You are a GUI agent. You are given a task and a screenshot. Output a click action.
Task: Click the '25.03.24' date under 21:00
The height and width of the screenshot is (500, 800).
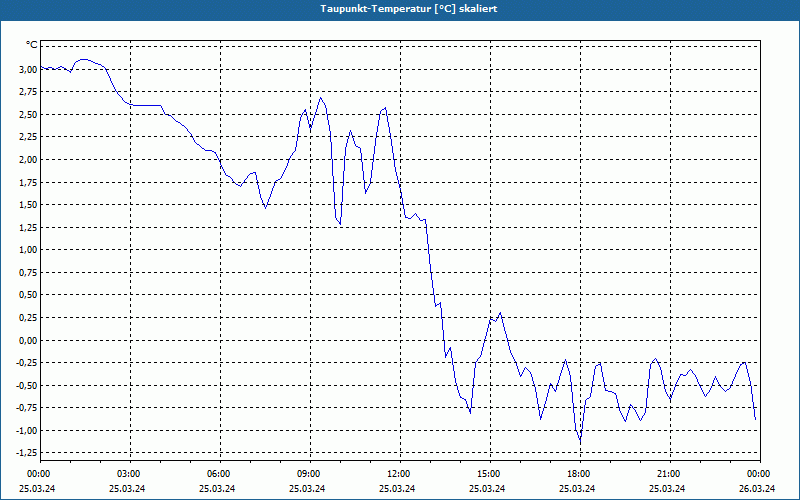pyautogui.click(x=667, y=488)
